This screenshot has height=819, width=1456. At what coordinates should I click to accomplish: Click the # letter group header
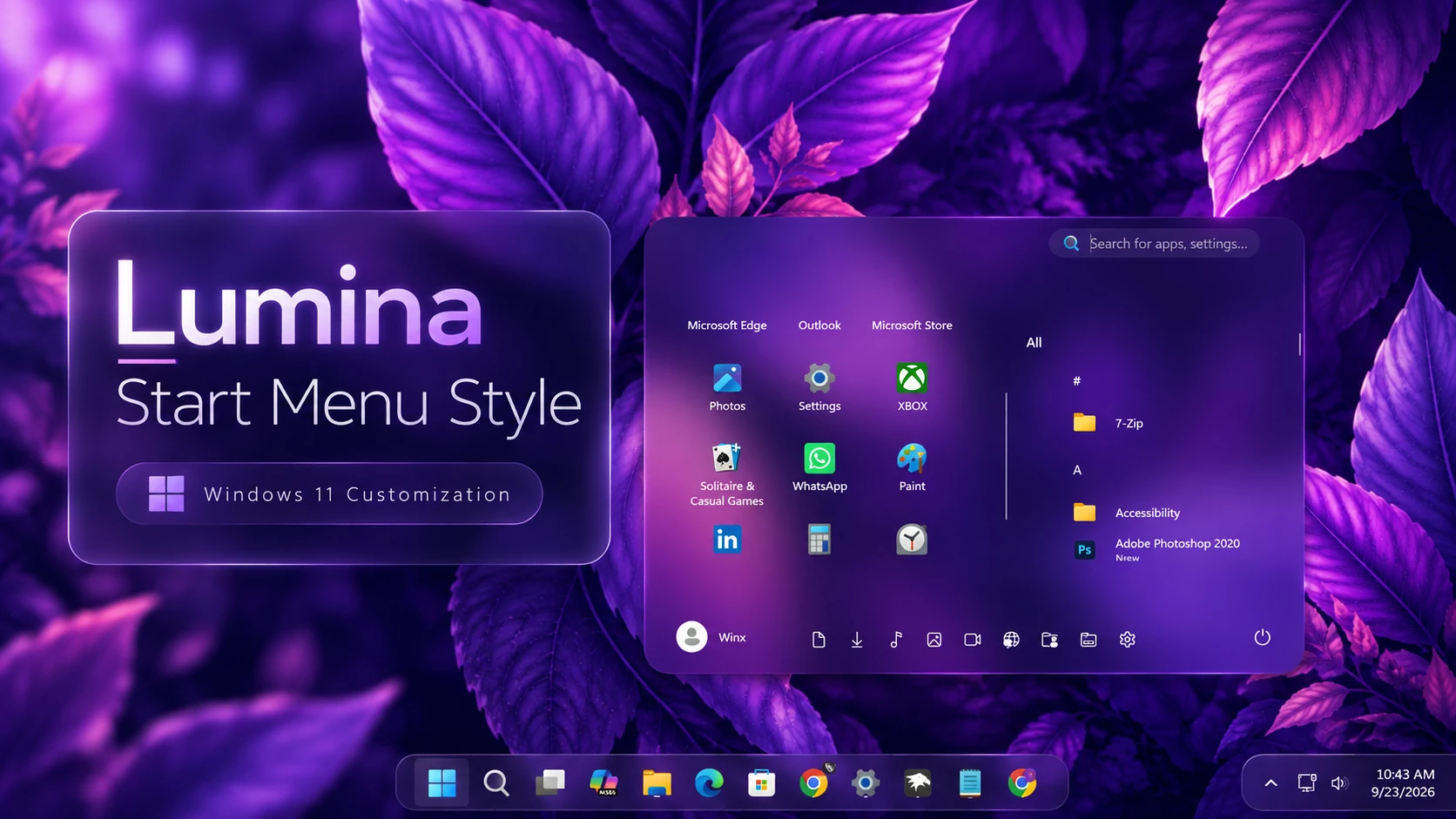coord(1077,381)
